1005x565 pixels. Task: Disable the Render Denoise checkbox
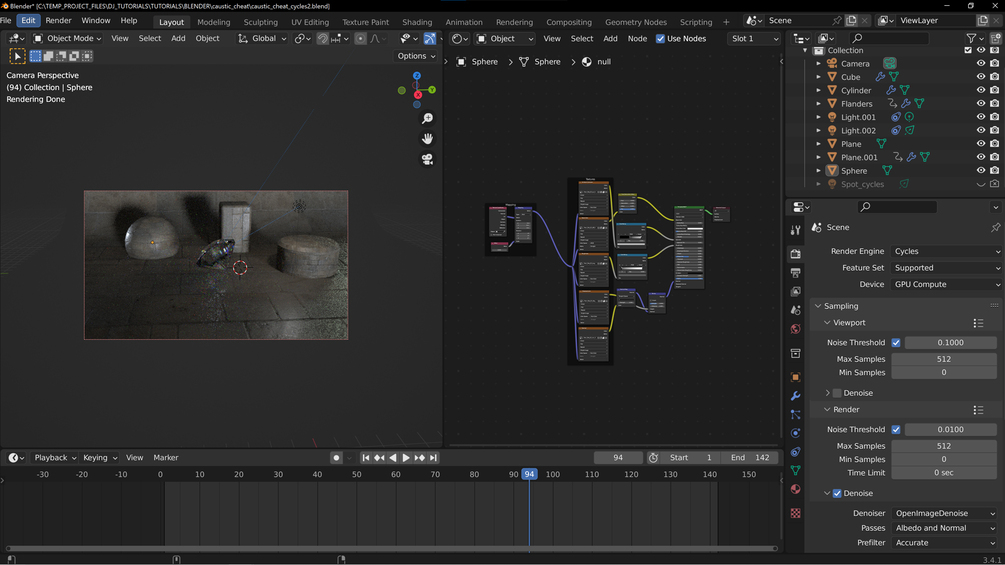tap(837, 493)
